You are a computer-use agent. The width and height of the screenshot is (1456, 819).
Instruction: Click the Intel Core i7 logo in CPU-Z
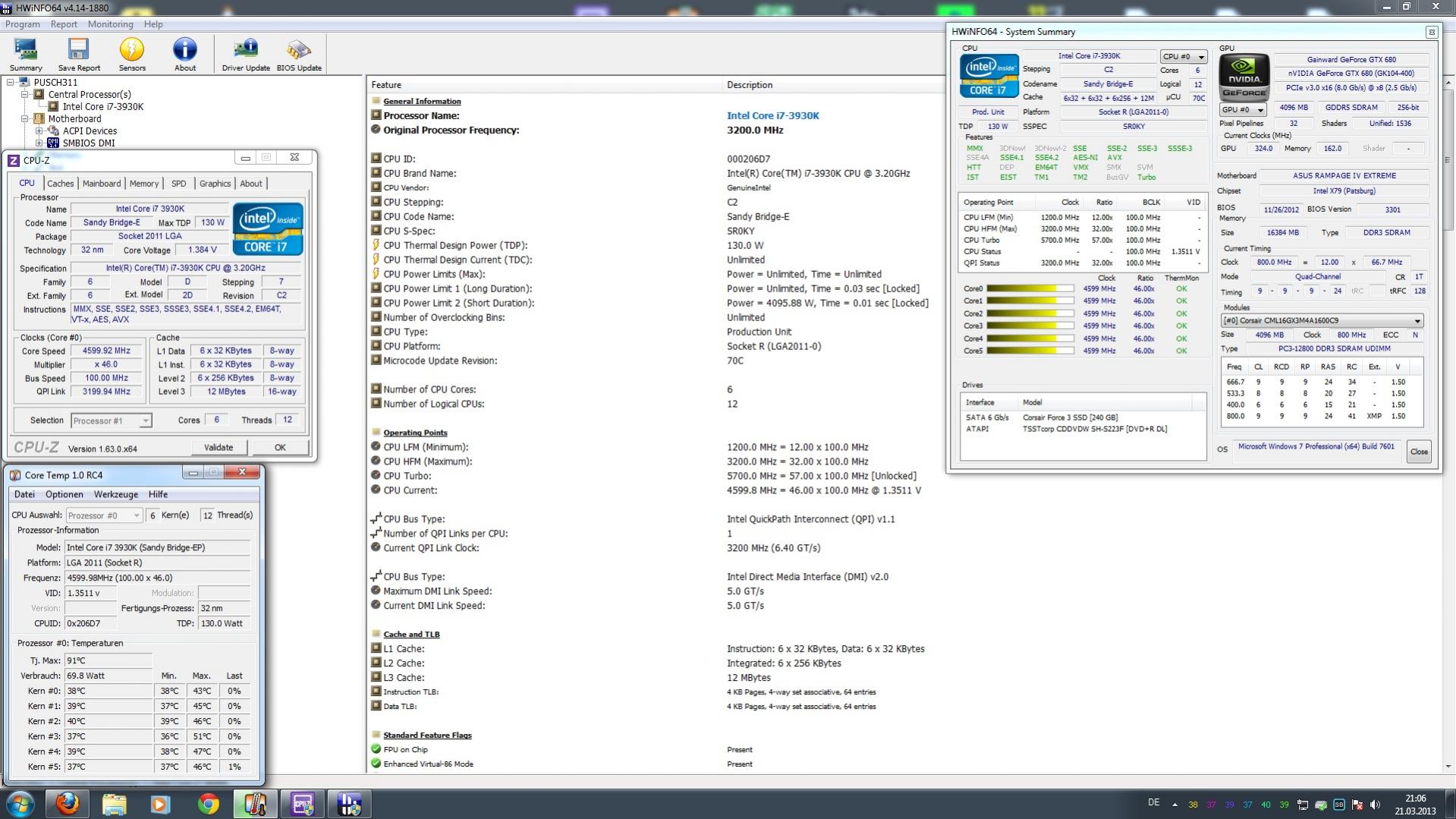point(268,228)
